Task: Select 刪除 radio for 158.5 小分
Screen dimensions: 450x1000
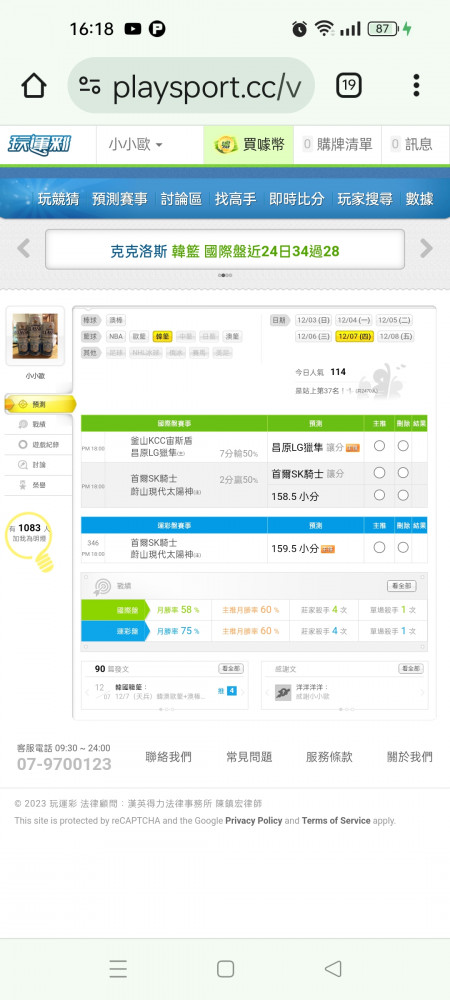Action: pyautogui.click(x=403, y=495)
